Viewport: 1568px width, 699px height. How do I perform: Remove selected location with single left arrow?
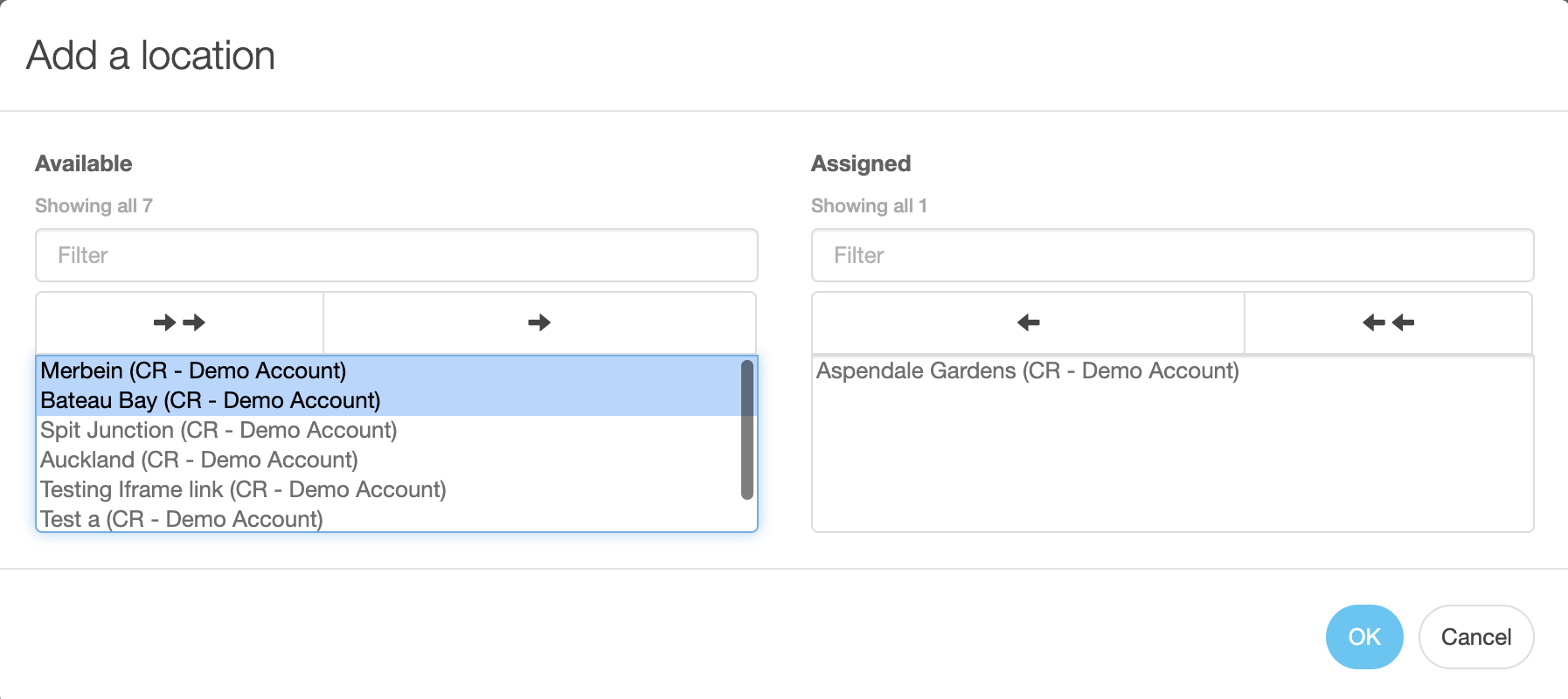1028,322
